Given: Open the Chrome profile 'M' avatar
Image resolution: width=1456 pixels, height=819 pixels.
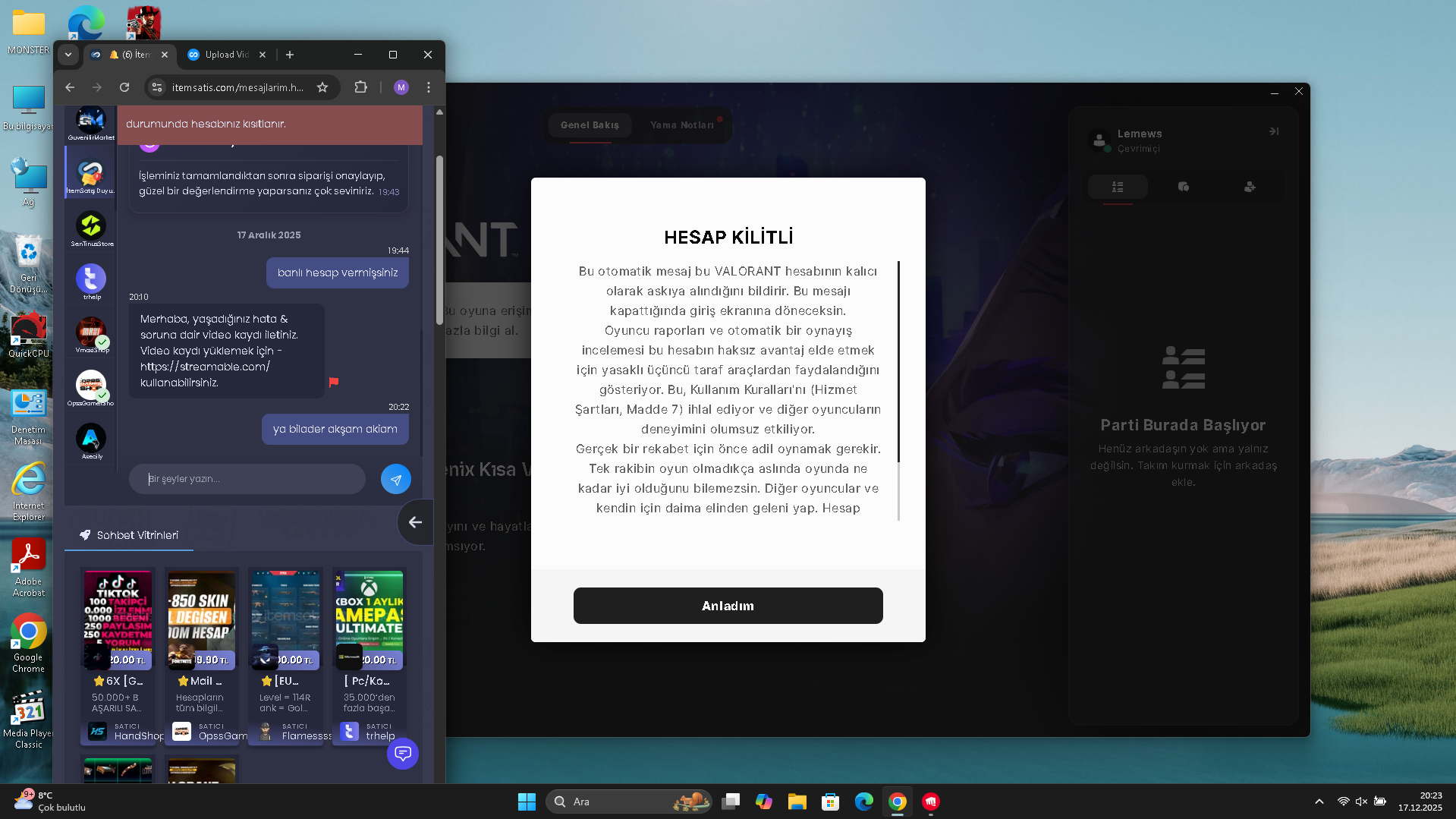Looking at the screenshot, I should [x=401, y=87].
